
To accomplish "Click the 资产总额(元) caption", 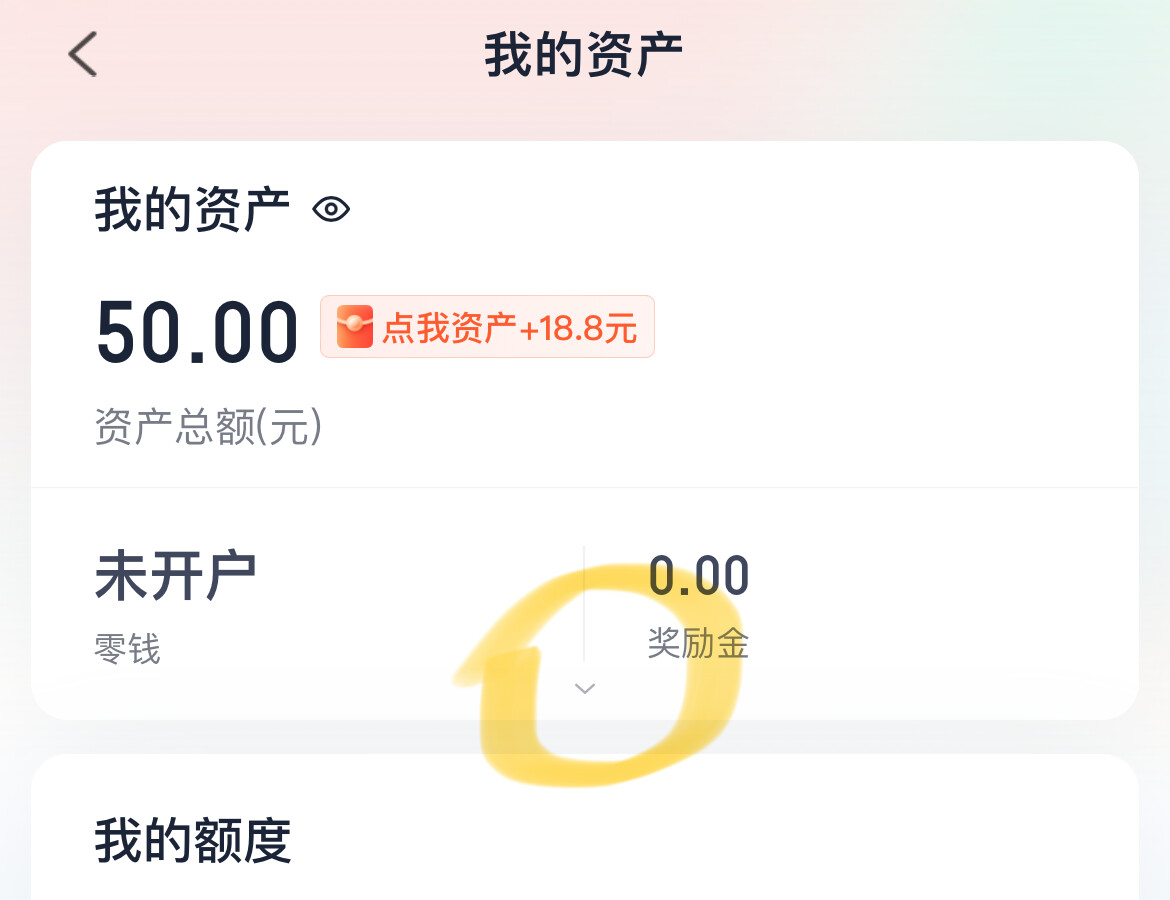I will [x=208, y=428].
